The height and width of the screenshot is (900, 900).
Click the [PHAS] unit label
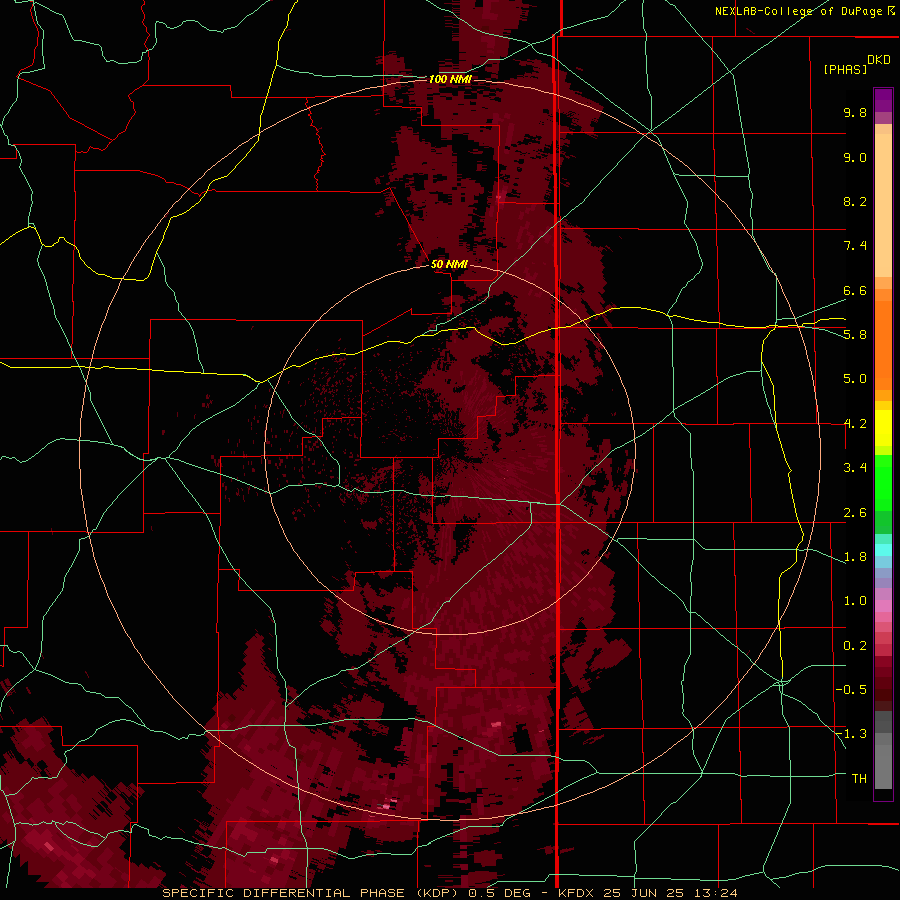pos(845,69)
